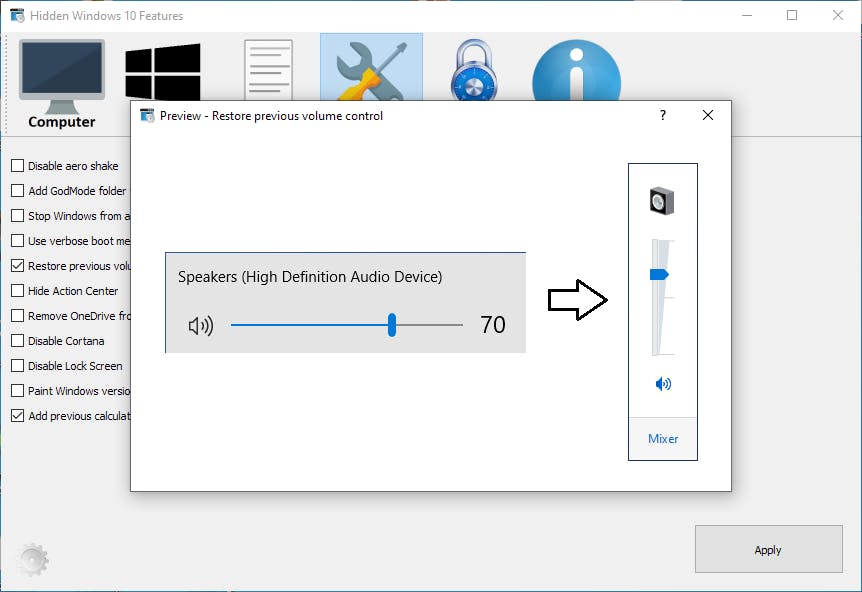This screenshot has height=592, width=862.
Task: Click the vertical volume slider thumb
Action: [659, 274]
